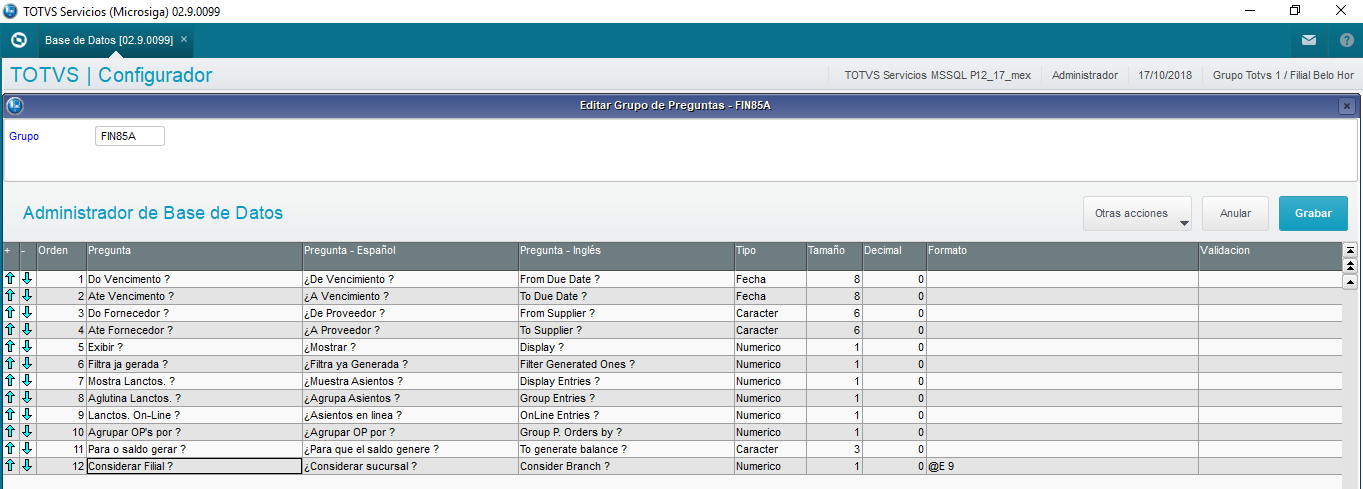Move 'Lanctos. On-Line ?' row up
The width and height of the screenshot is (1363, 489).
pyautogui.click(x=10, y=415)
